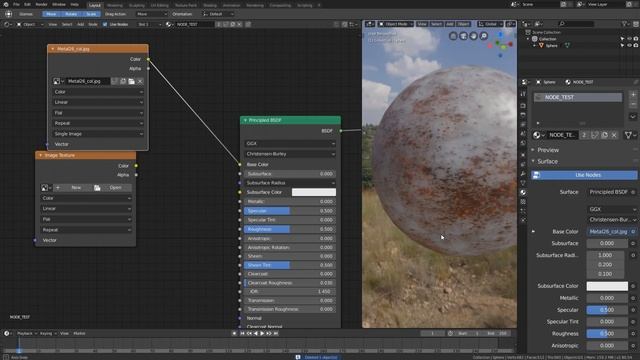Click the viewport zoom magnifier gizmo icon
This screenshot has width=640, height=360.
click(484, 36)
